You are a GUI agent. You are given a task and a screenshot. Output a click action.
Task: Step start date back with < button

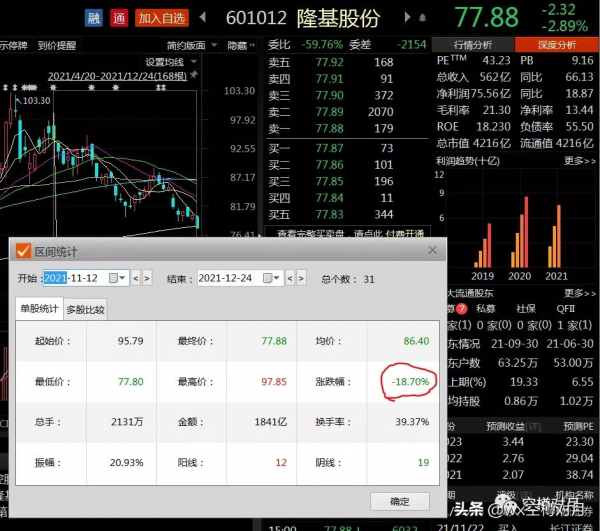click(135, 278)
